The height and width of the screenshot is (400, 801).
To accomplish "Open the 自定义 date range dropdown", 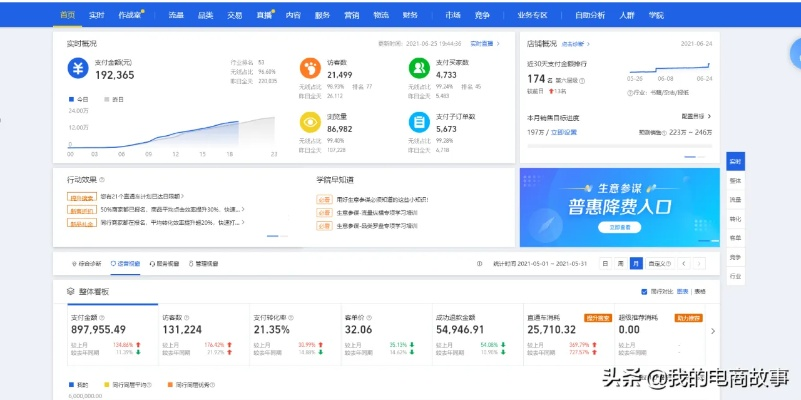I will pos(662,263).
